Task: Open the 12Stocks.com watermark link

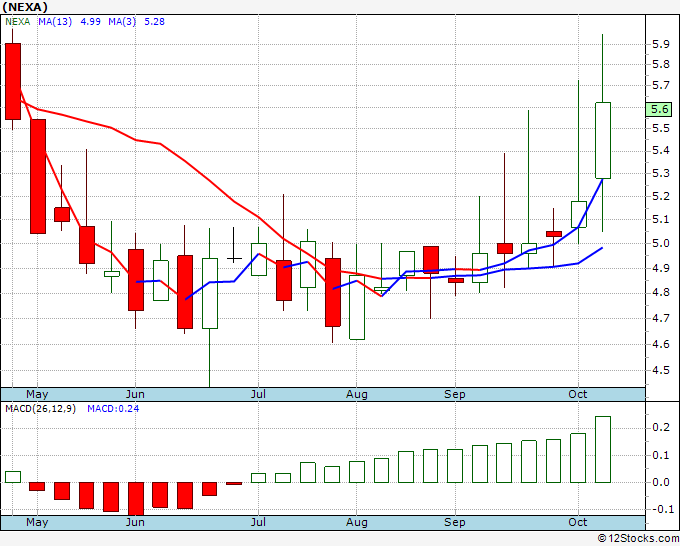Action: tap(638, 538)
